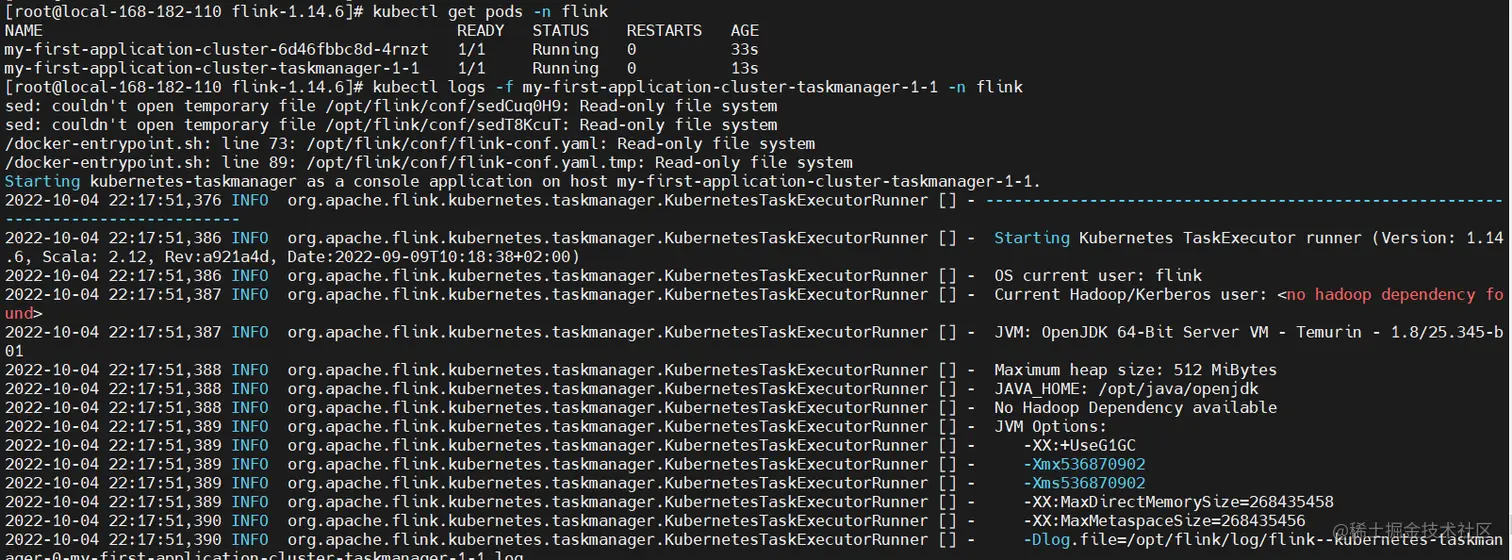
Task: Click the READY column header
Action: click(x=480, y=30)
